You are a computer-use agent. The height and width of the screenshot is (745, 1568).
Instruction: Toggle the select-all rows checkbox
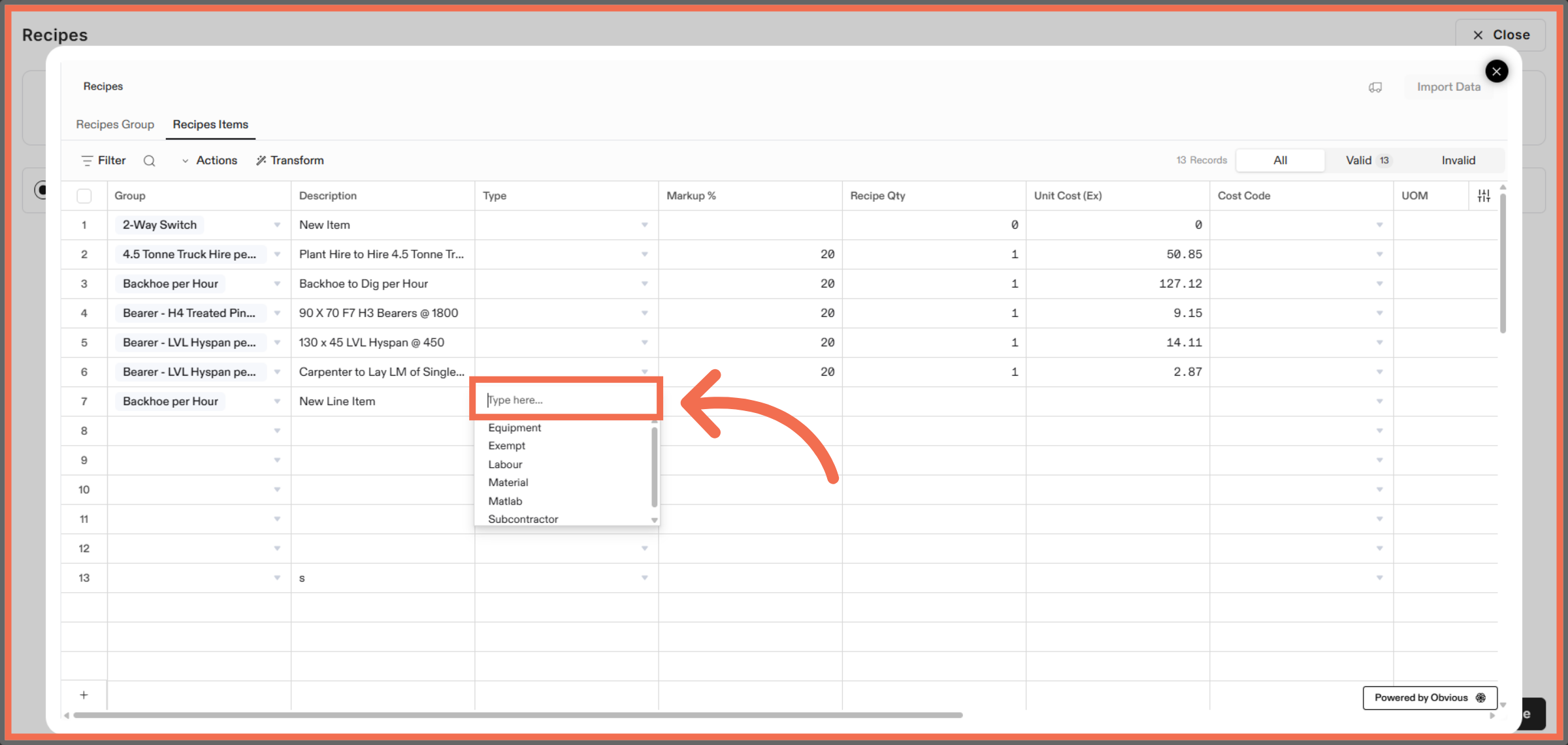[x=84, y=196]
